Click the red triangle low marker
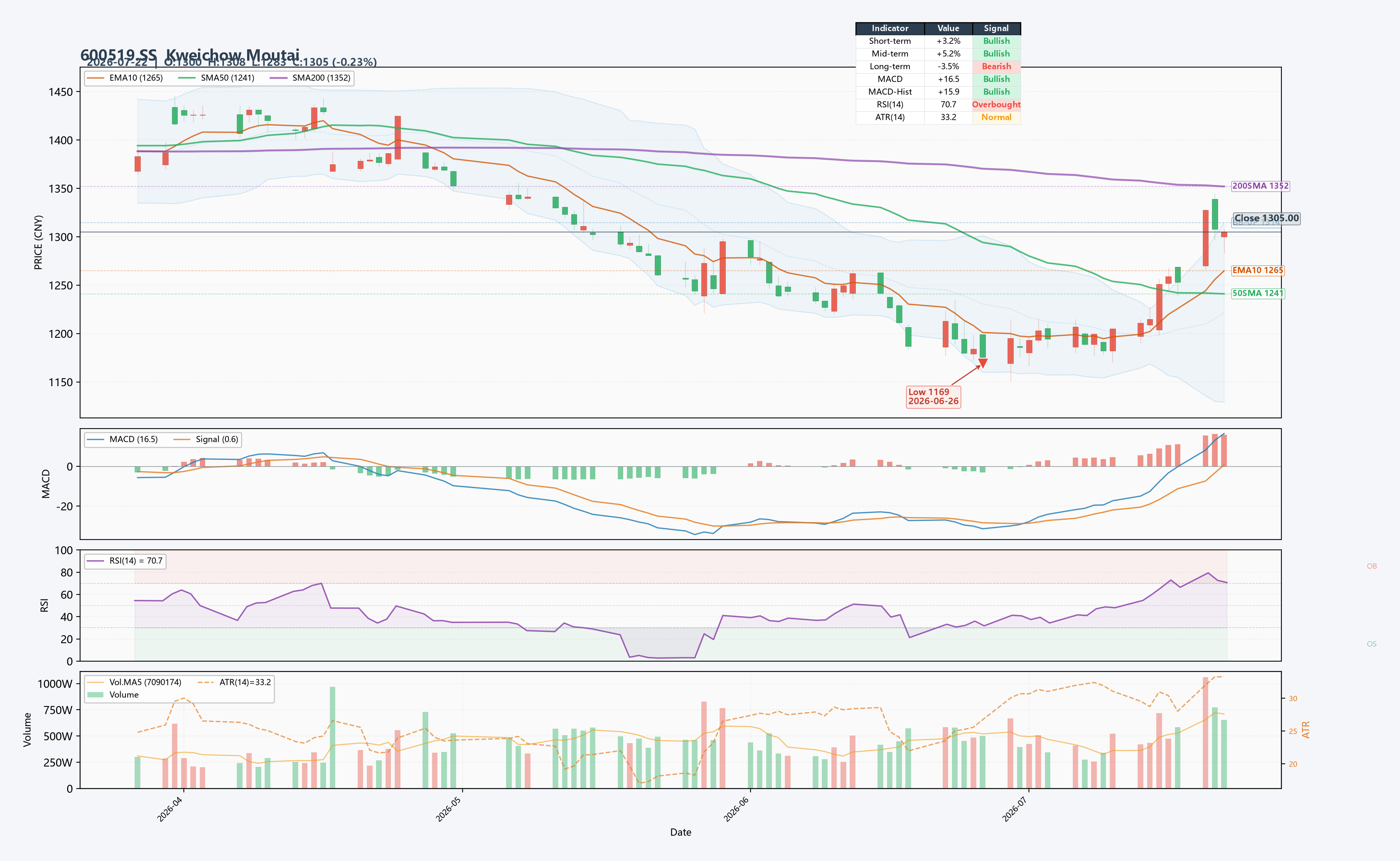1400x861 pixels. click(982, 363)
